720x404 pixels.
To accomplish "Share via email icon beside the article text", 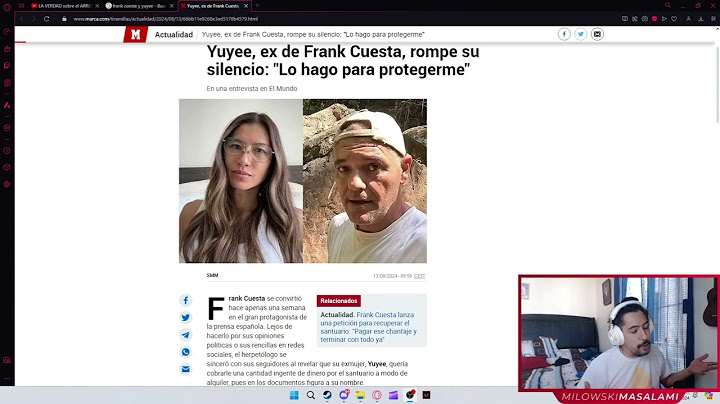I will coord(186,369).
